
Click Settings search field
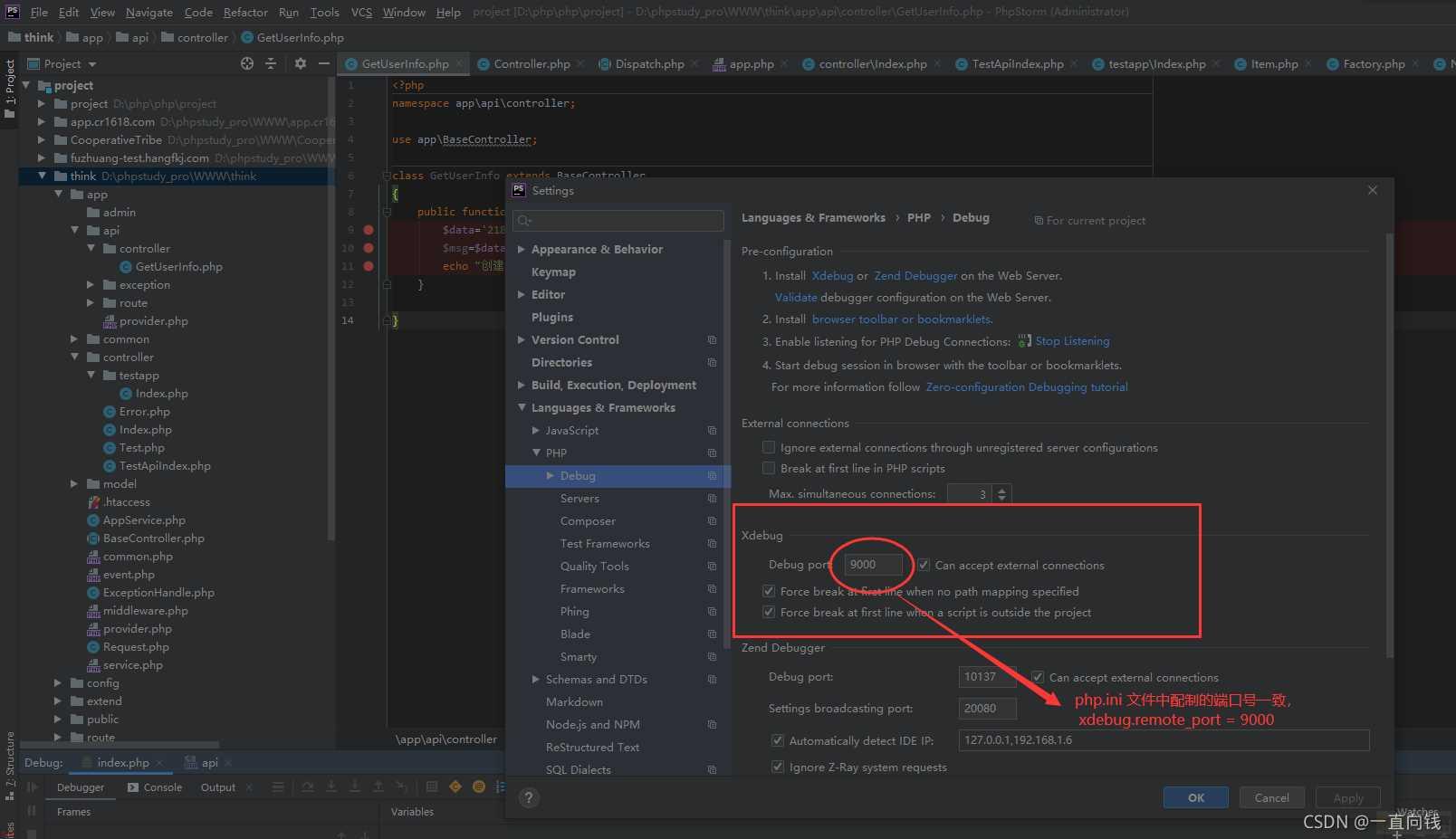point(618,220)
